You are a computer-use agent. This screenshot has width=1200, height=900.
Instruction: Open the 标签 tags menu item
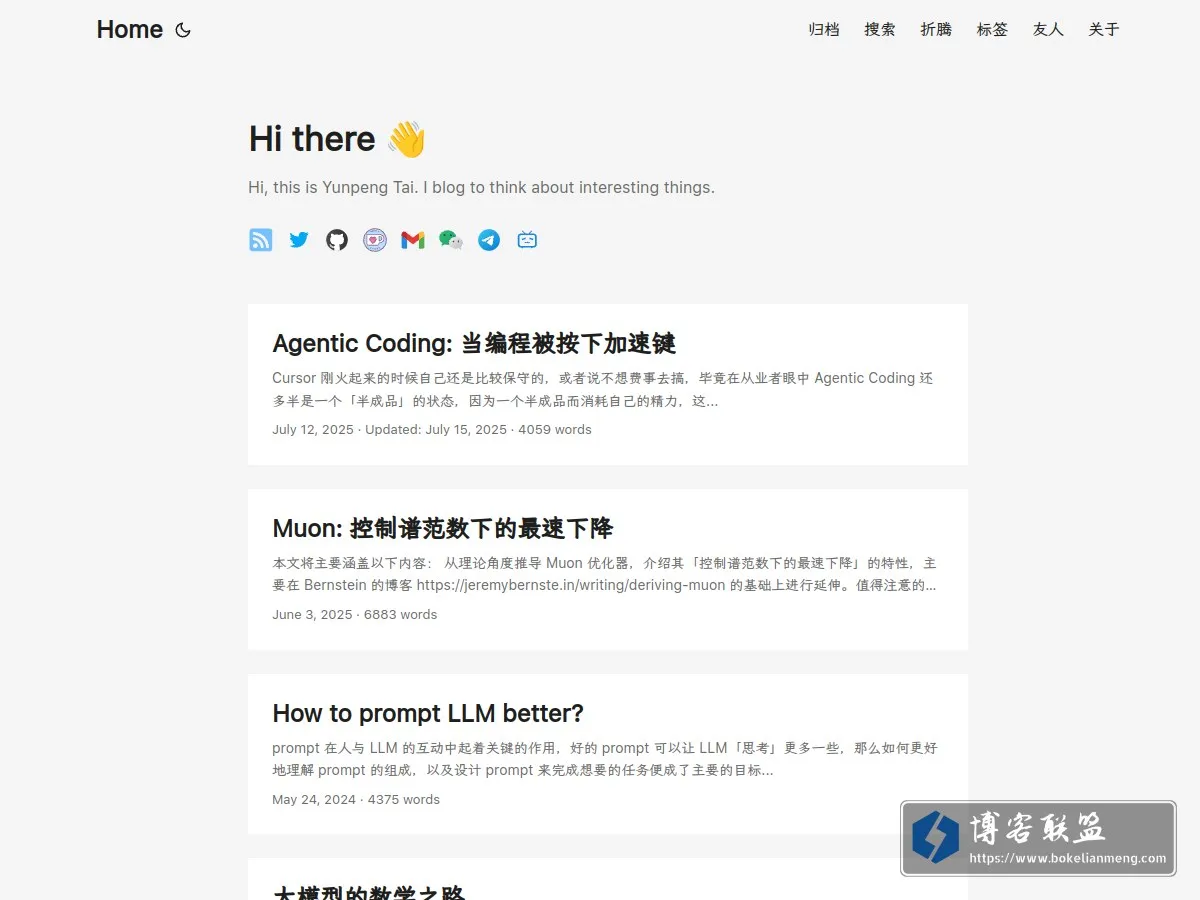click(992, 30)
